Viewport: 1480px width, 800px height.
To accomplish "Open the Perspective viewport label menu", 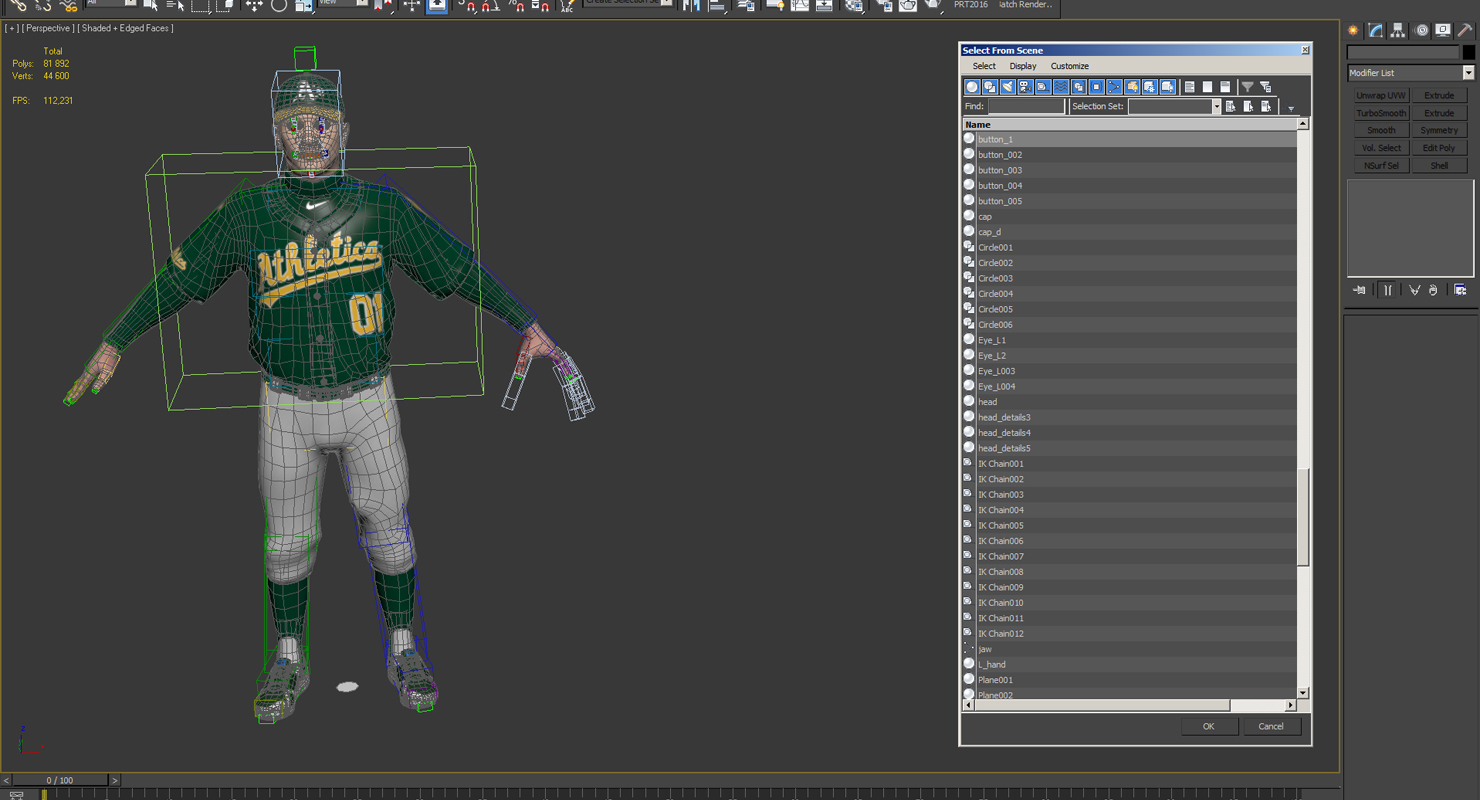I will pos(48,28).
